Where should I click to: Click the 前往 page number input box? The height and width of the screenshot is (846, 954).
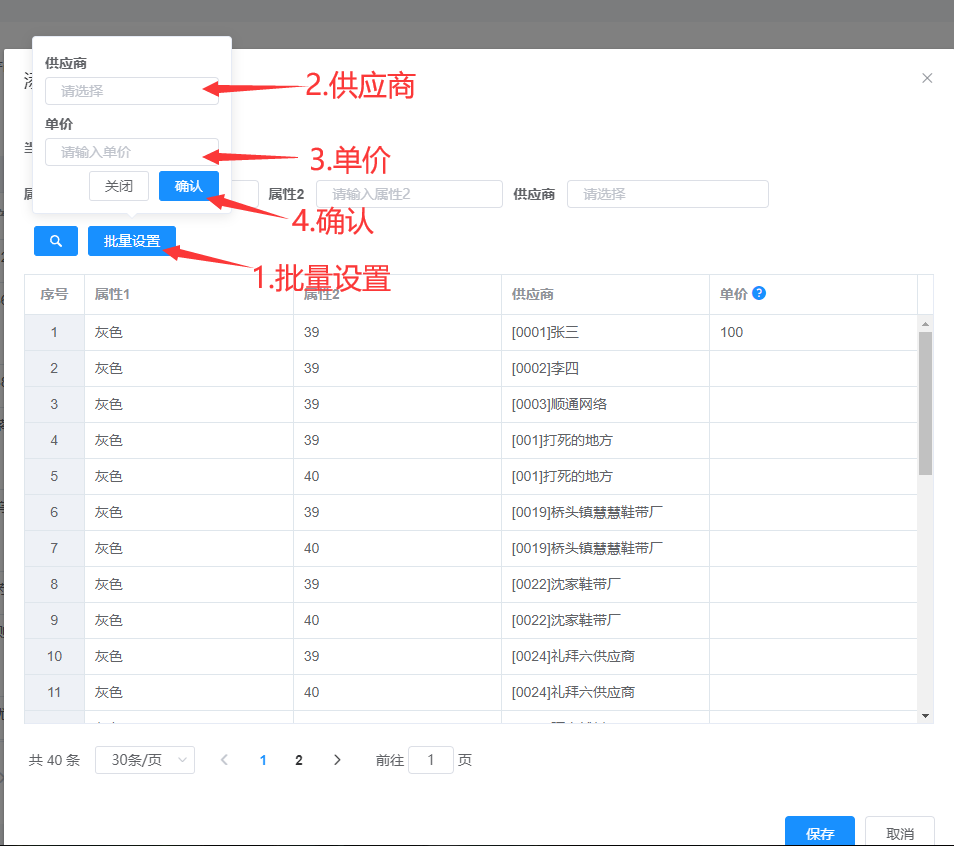(x=431, y=760)
